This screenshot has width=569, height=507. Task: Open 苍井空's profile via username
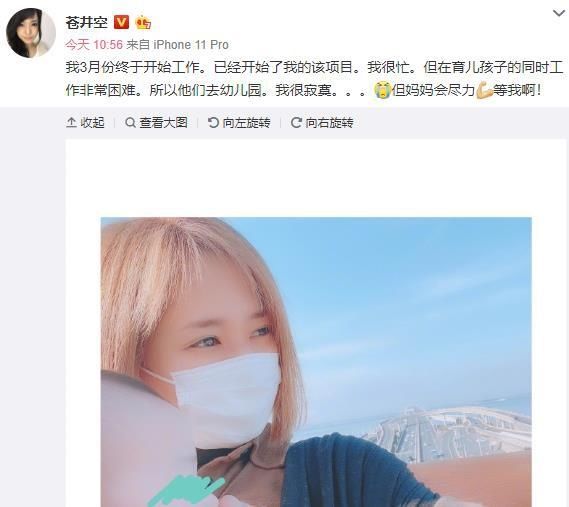(86, 23)
